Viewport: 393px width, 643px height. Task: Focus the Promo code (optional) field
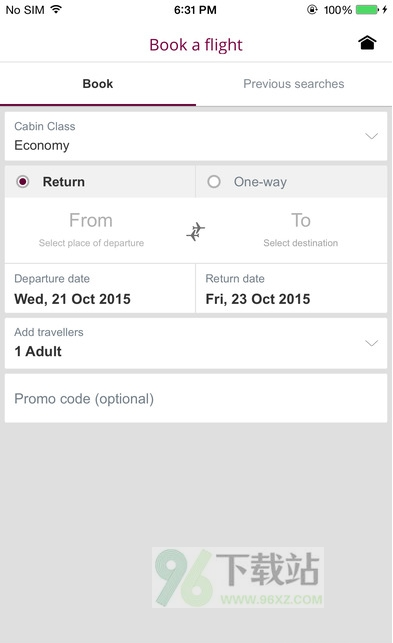point(196,398)
